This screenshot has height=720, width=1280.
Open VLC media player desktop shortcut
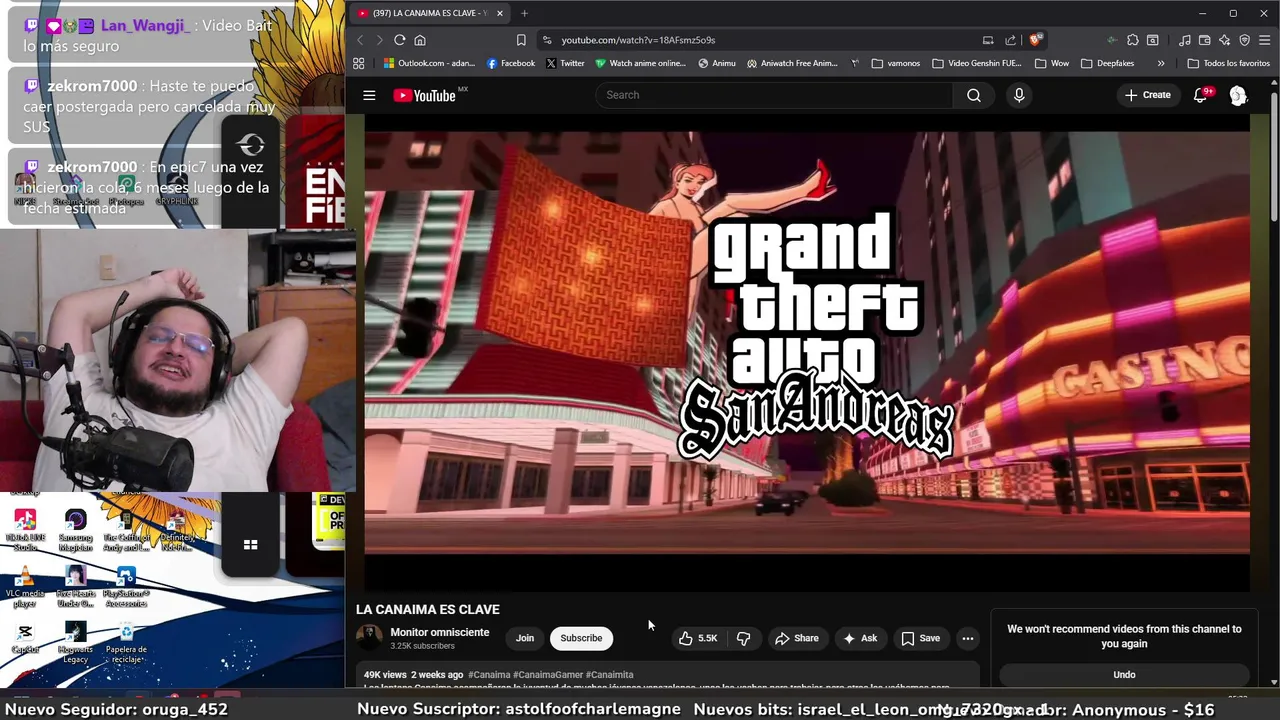[x=25, y=587]
